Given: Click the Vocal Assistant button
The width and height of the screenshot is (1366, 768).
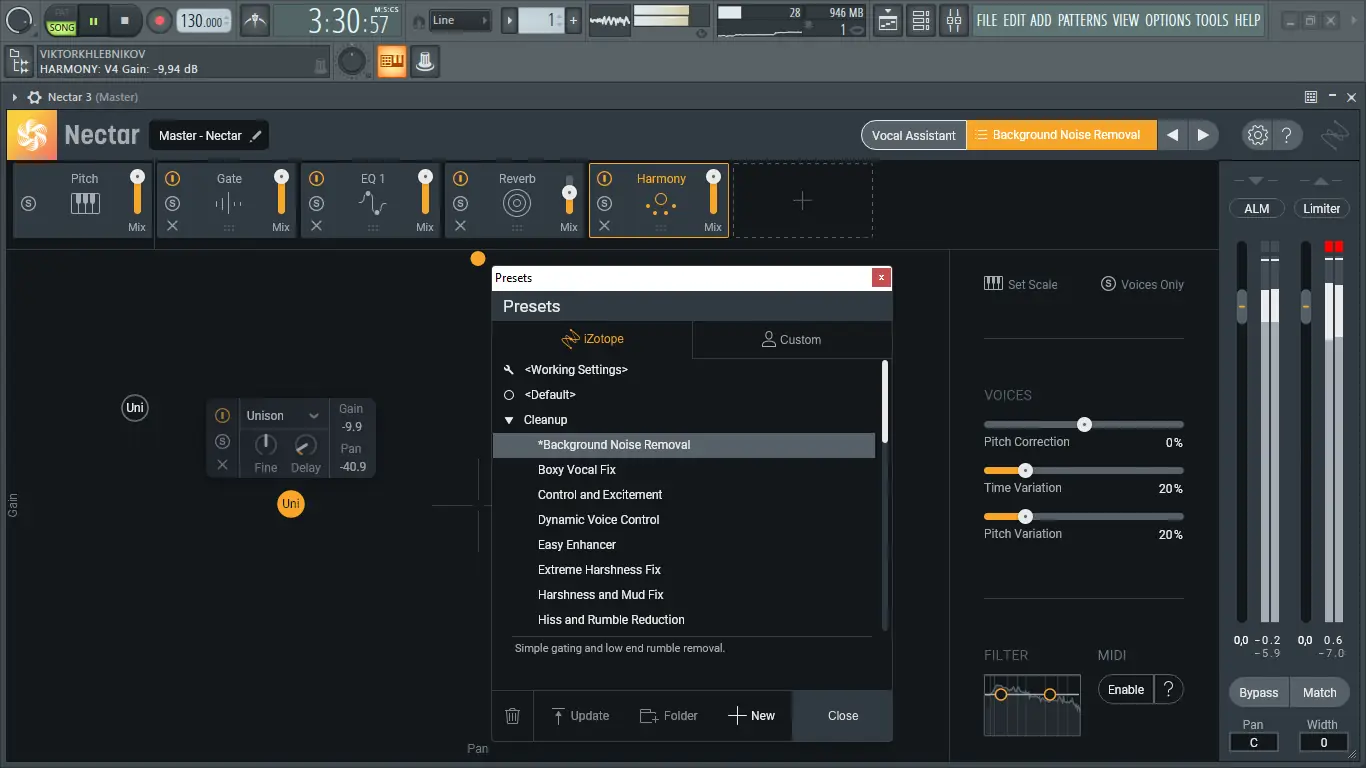Looking at the screenshot, I should [x=913, y=136].
